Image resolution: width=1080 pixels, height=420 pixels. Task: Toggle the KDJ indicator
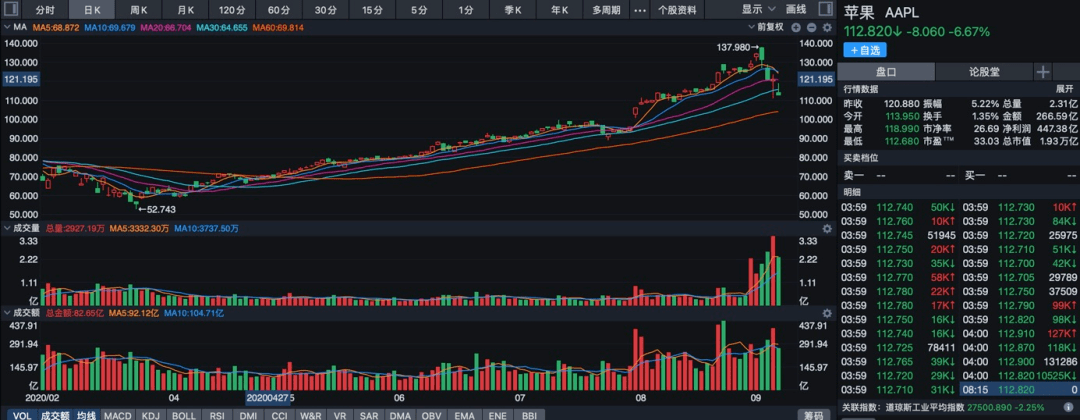[x=151, y=414]
